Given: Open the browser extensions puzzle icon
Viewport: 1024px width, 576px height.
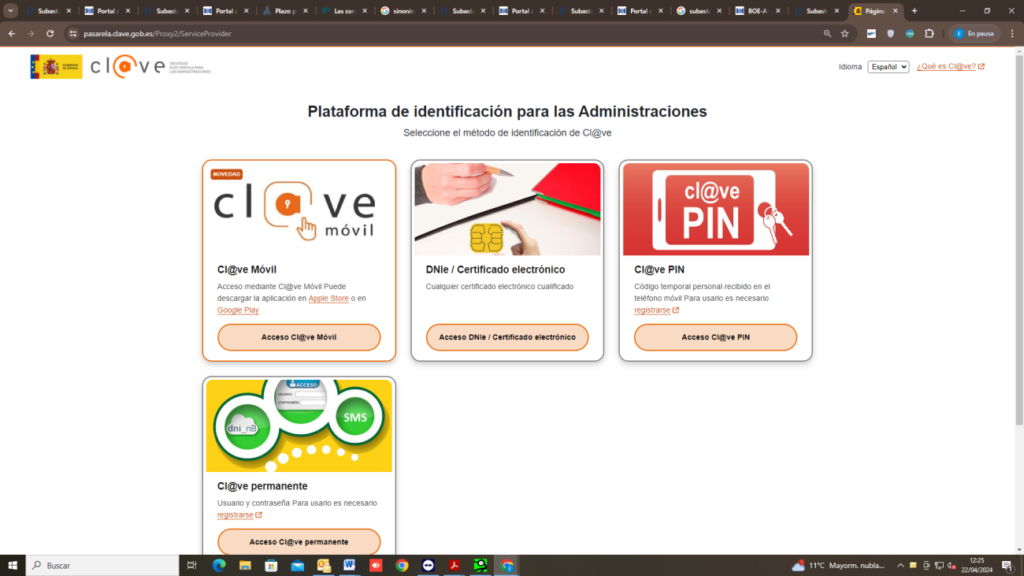Looking at the screenshot, I should [x=929, y=33].
